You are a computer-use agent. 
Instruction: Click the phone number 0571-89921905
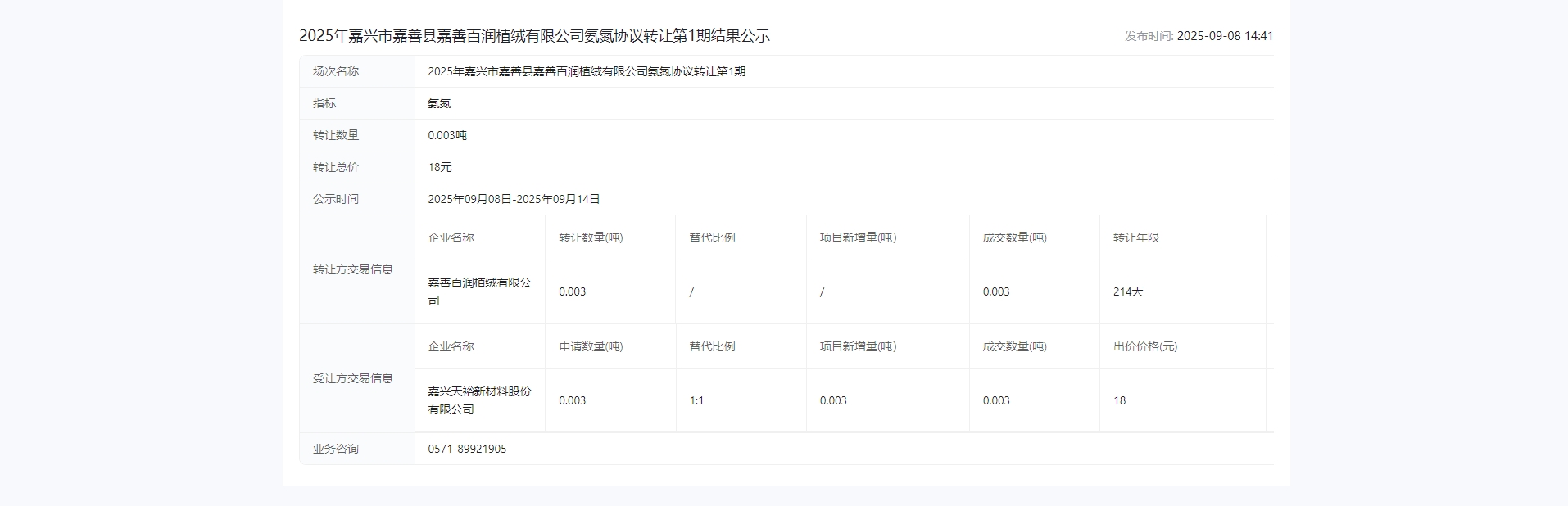467,449
